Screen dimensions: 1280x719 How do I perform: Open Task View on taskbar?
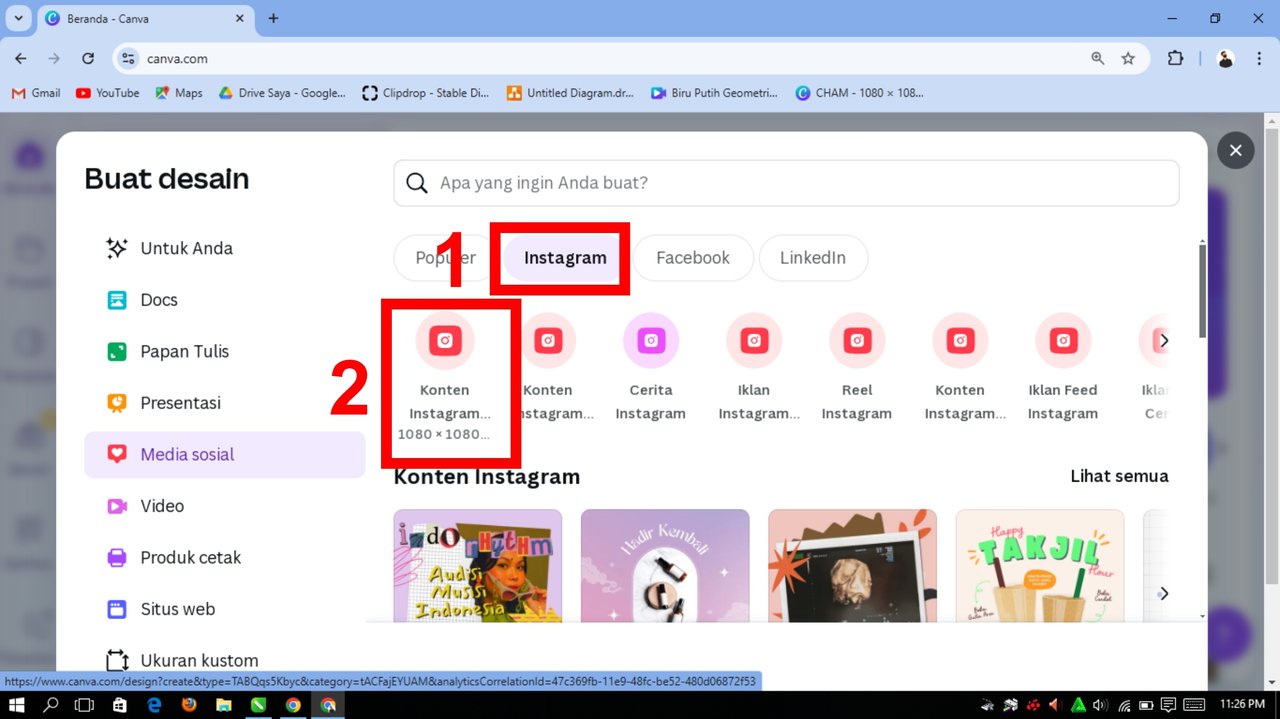tap(85, 705)
